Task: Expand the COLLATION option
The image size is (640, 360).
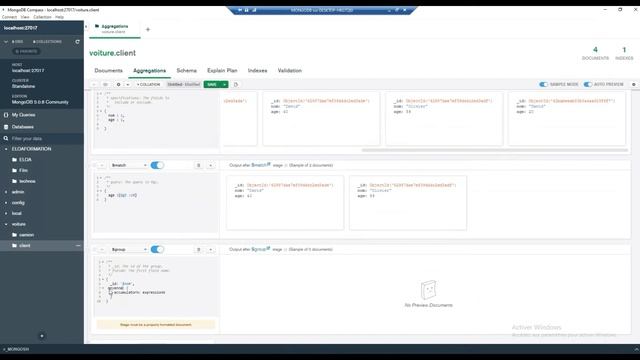Action: coord(148,84)
